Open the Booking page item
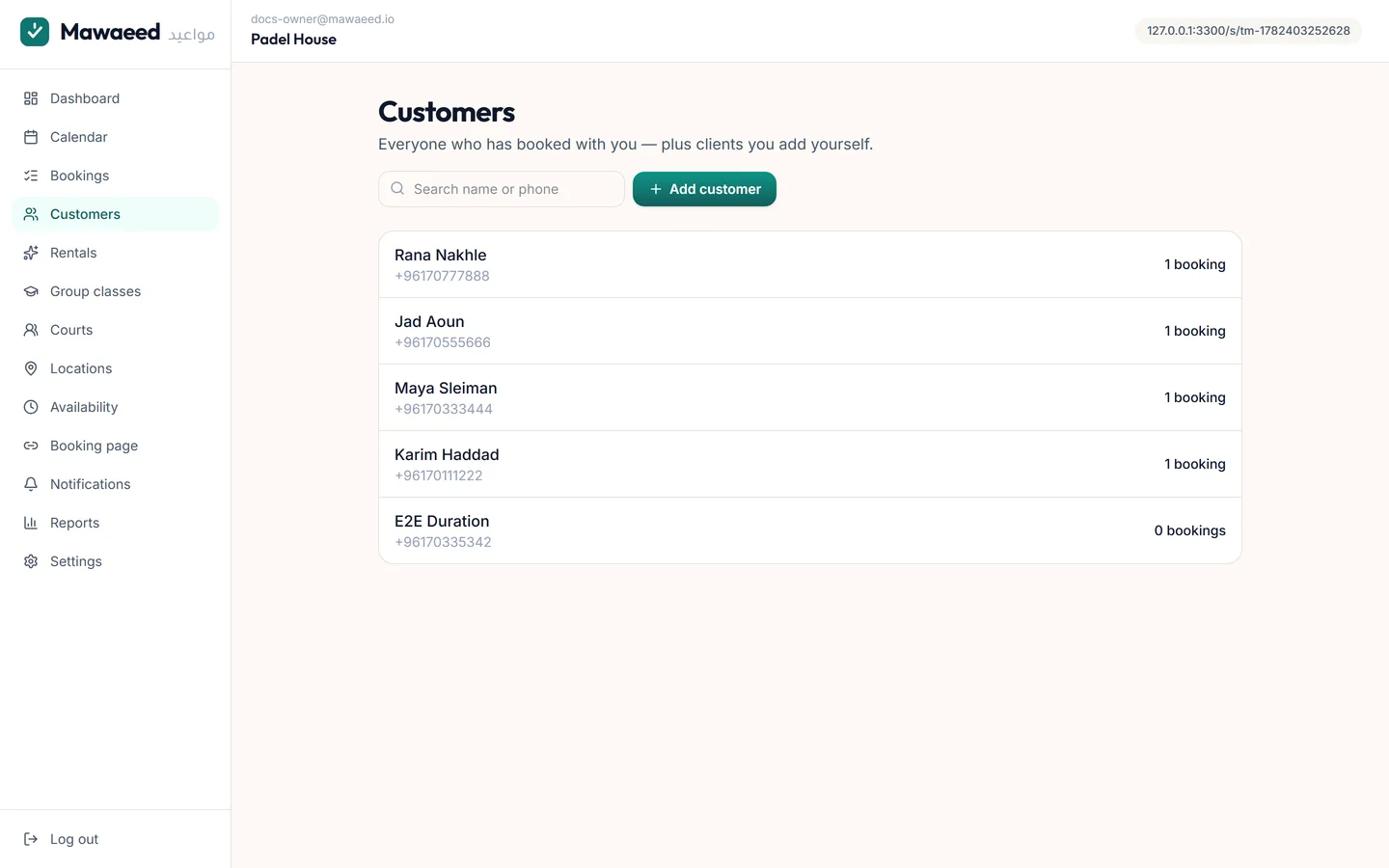Screen dimensions: 1389x868 (116, 446)
